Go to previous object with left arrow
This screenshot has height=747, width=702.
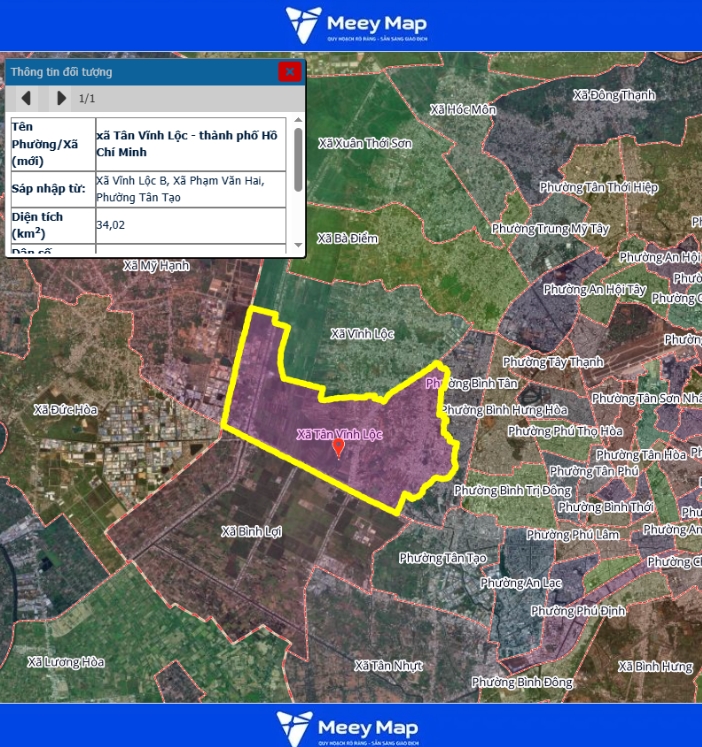[27, 98]
